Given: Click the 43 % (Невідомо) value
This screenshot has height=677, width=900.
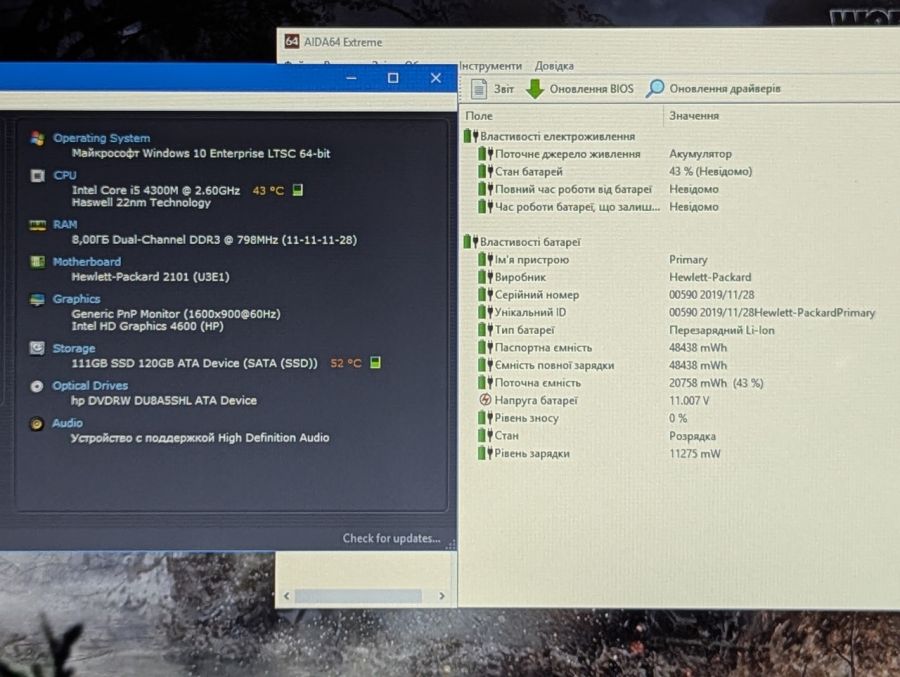Looking at the screenshot, I should click(711, 171).
